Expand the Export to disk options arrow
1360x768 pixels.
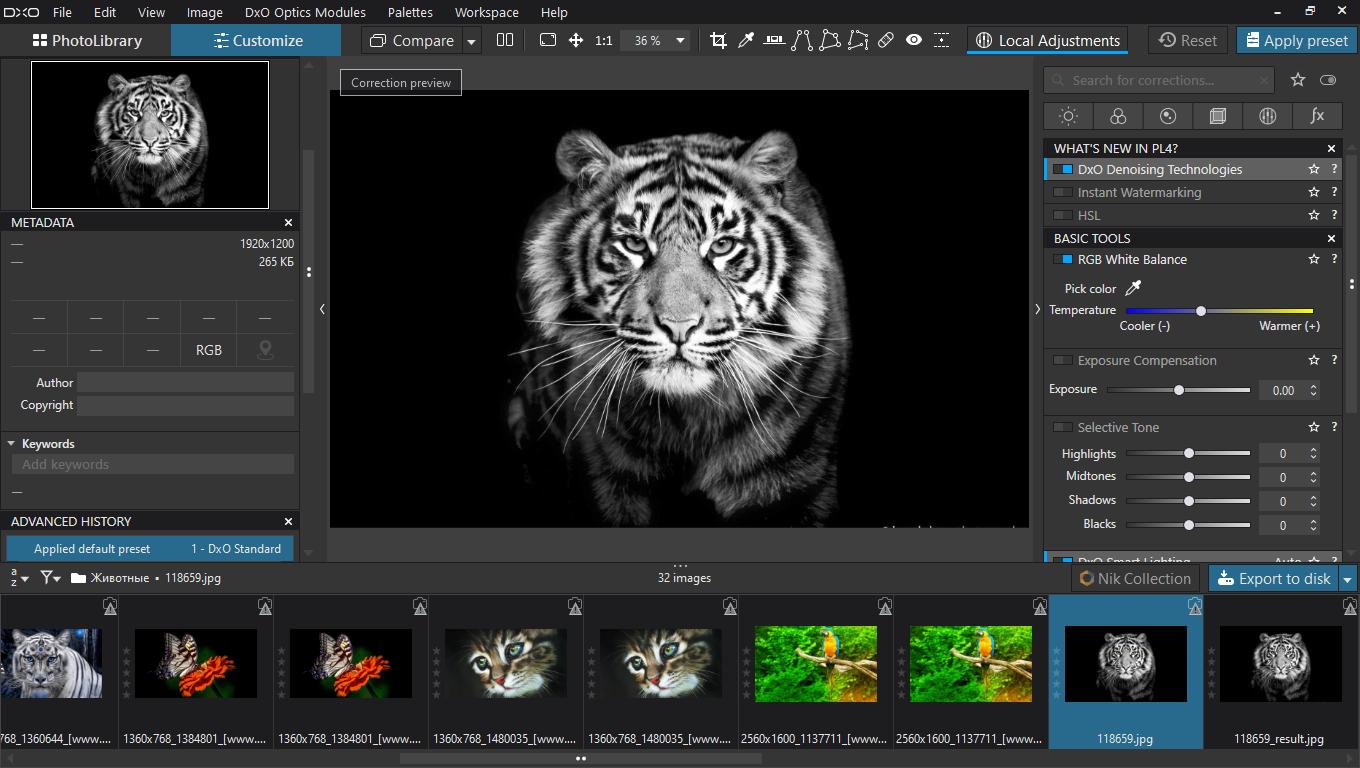(x=1348, y=579)
